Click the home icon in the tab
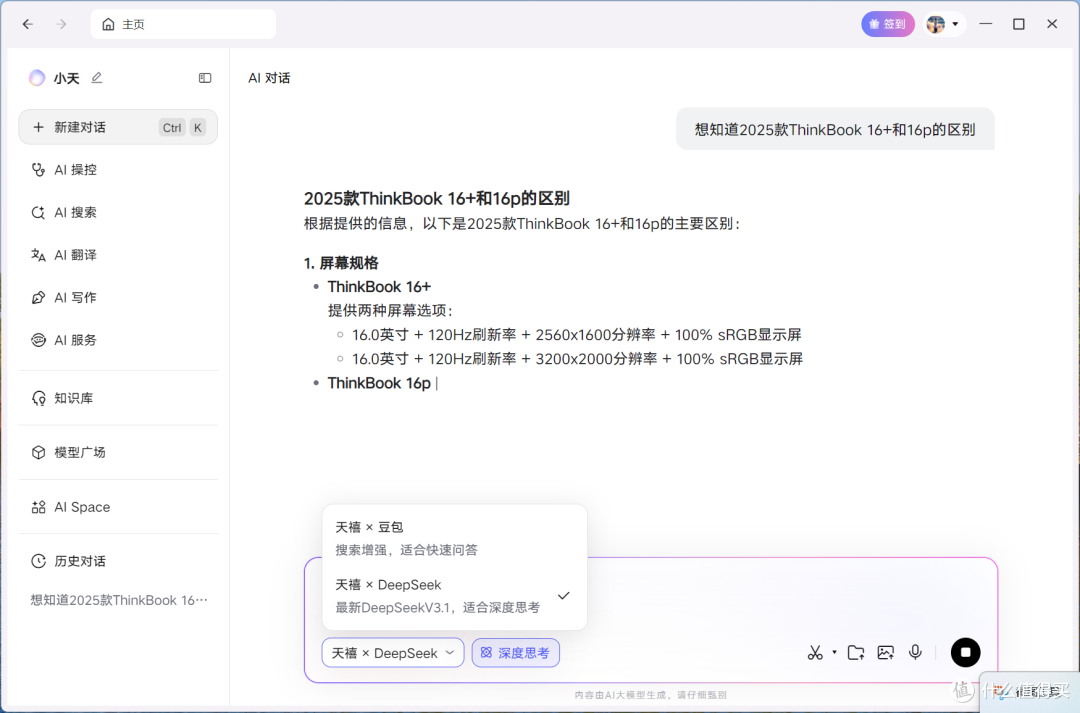The width and height of the screenshot is (1080, 713). tap(108, 24)
